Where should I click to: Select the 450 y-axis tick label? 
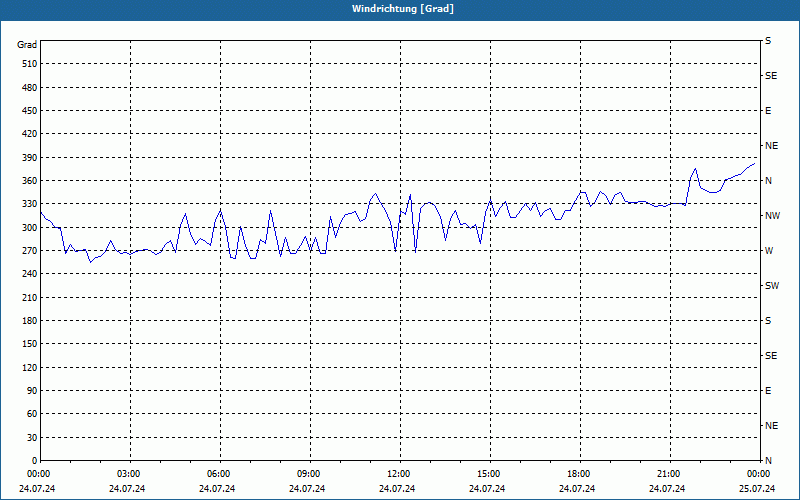click(30, 111)
